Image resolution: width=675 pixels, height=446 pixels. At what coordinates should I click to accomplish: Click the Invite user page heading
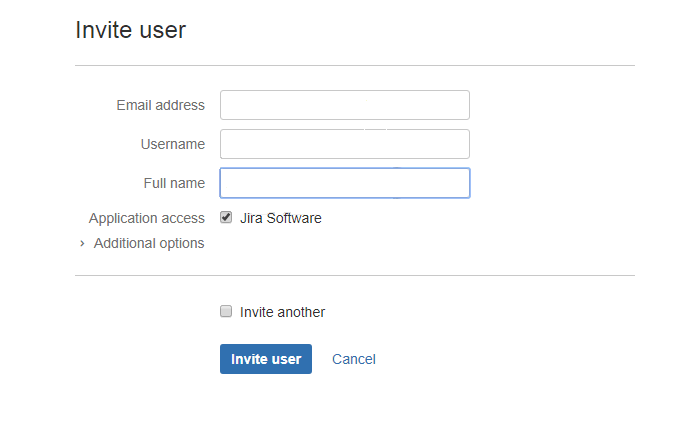pos(130,30)
